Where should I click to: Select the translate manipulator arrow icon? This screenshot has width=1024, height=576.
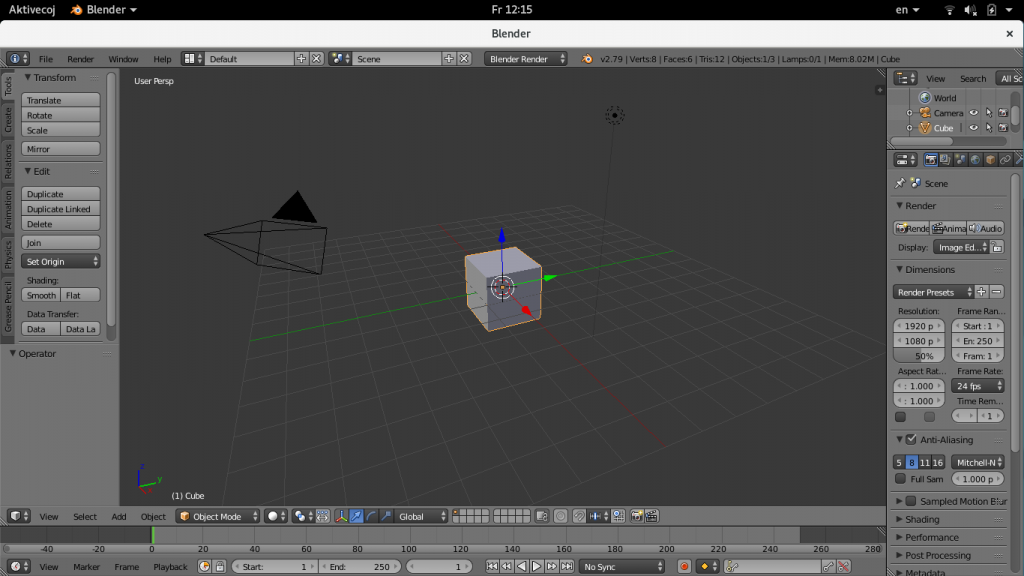356,516
